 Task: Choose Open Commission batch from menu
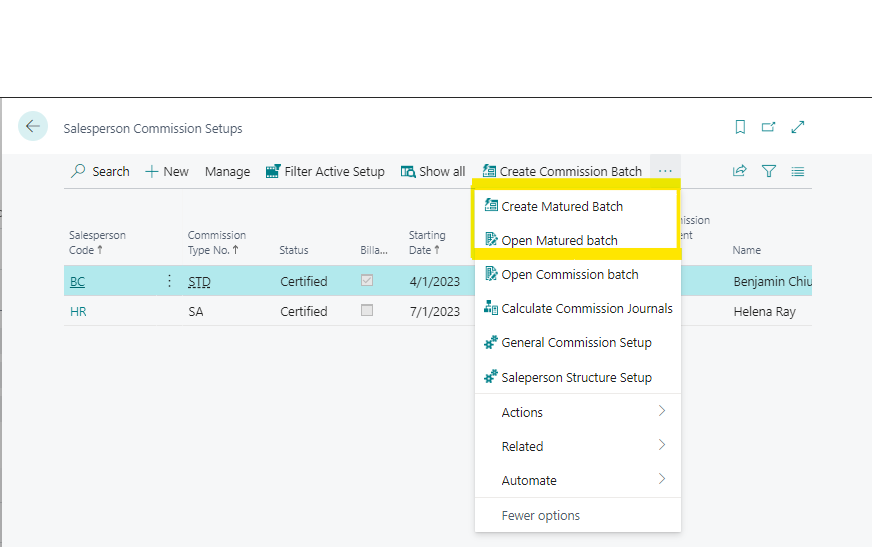[x=569, y=274]
